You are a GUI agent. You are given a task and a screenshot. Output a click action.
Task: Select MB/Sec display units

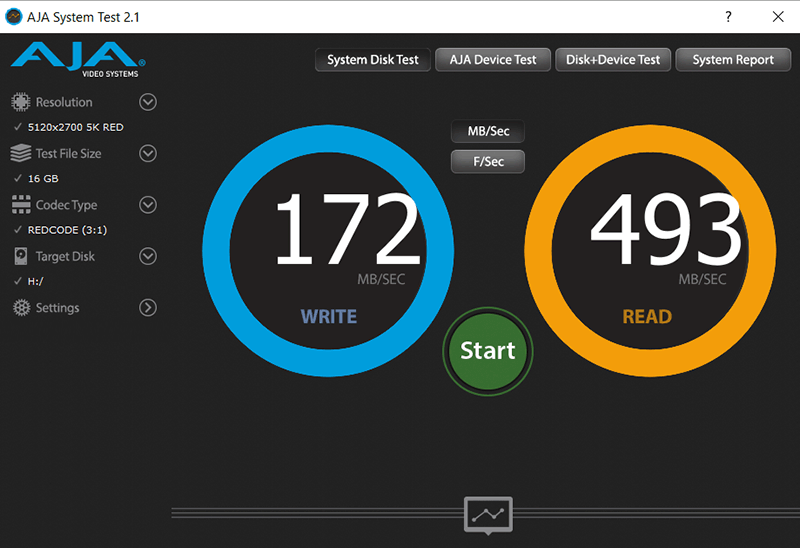tap(488, 131)
